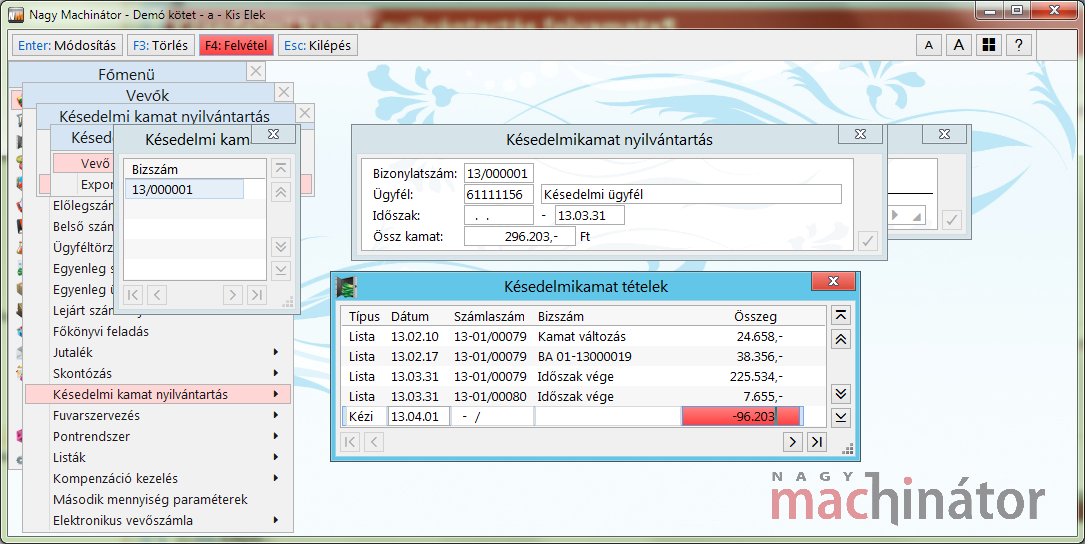
Task: Confirm with checkmark in Késedelmikamat nyilvántartás form
Action: click(x=868, y=241)
